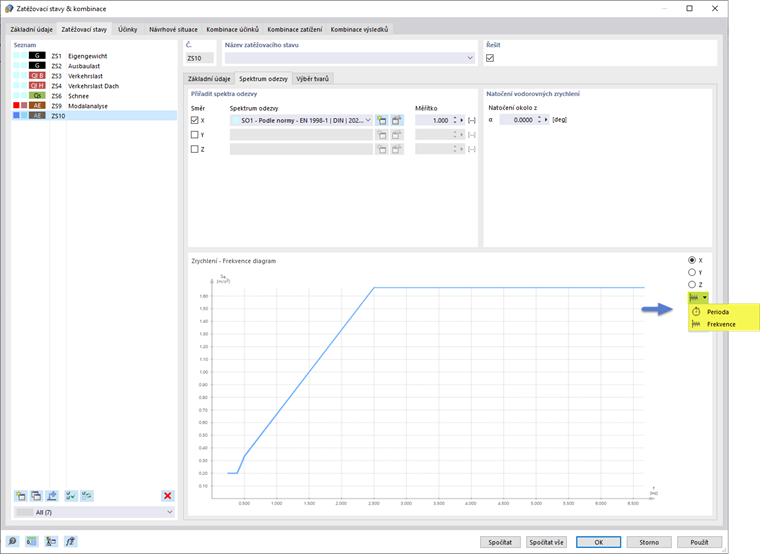Select Perioda from the popup menu
This screenshot has width=760, height=554.
pyautogui.click(x=724, y=312)
